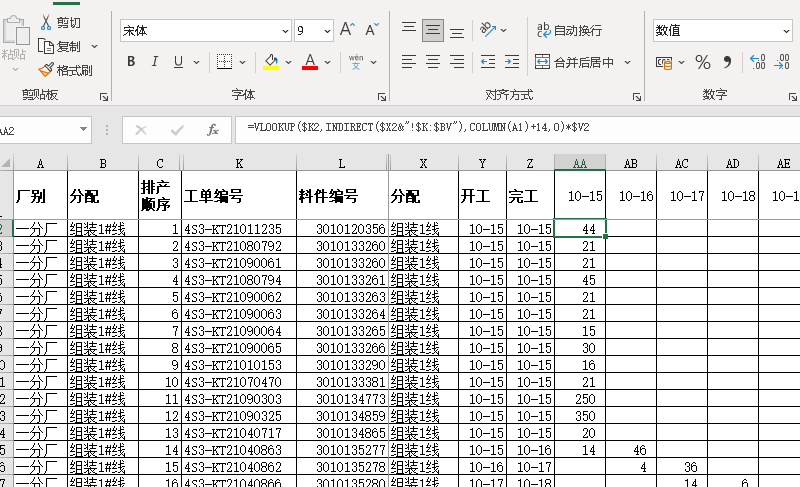This screenshot has height=487, width=800.
Task: Click the Copy (复制) button
Action: pyautogui.click(x=60, y=46)
